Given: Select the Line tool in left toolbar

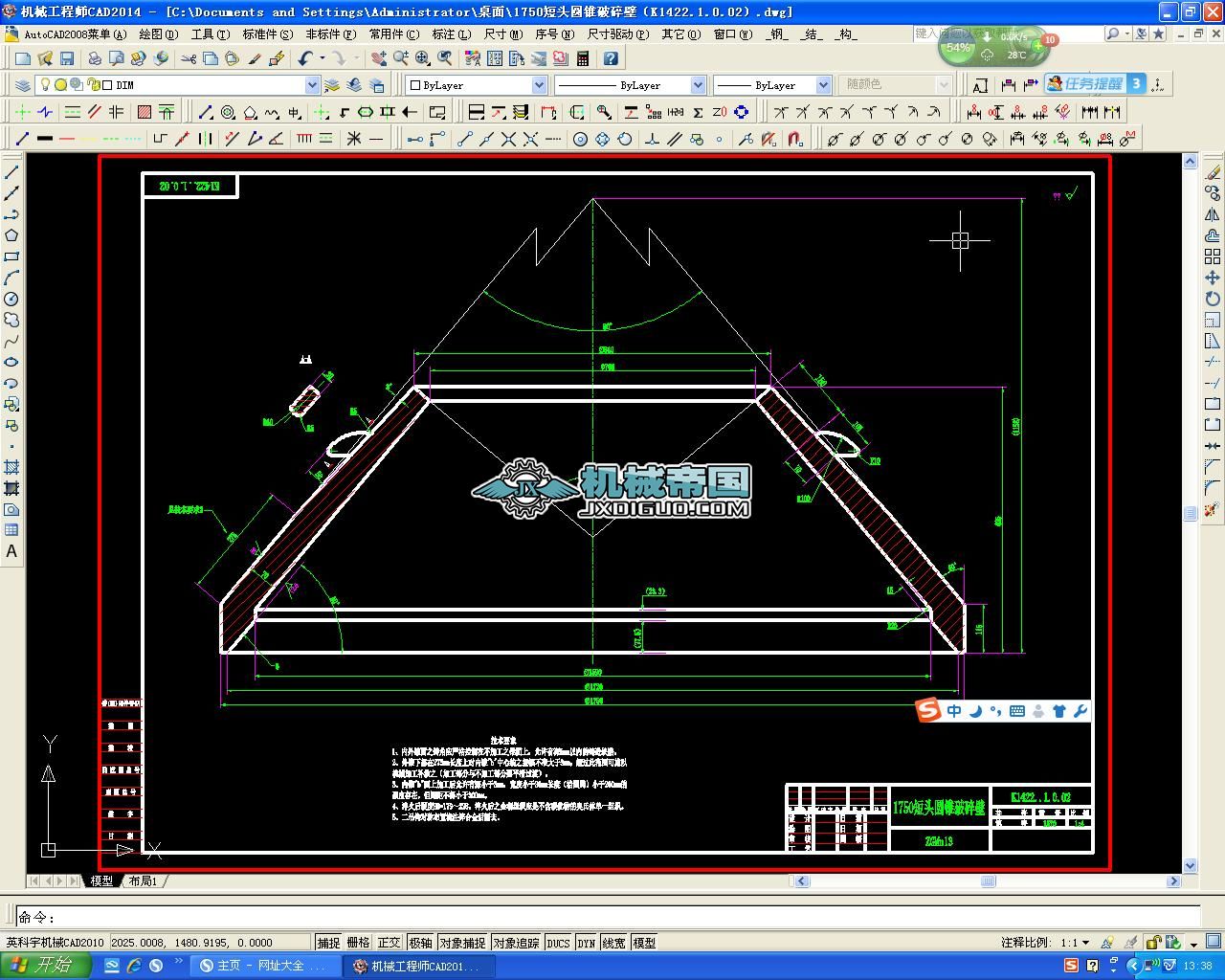Looking at the screenshot, I should [11, 172].
